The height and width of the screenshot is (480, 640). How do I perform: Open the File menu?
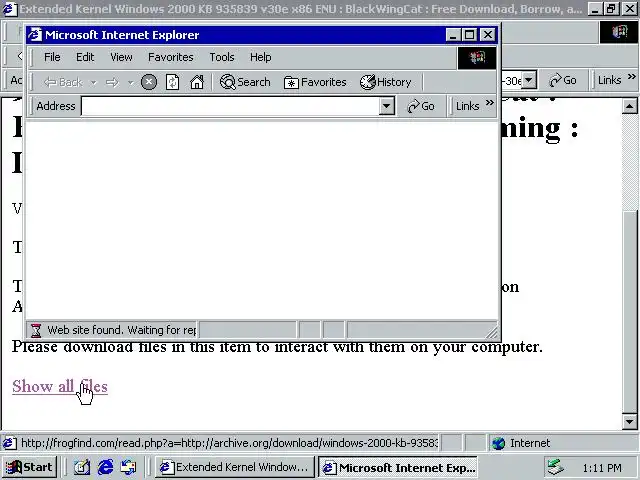click(x=52, y=57)
